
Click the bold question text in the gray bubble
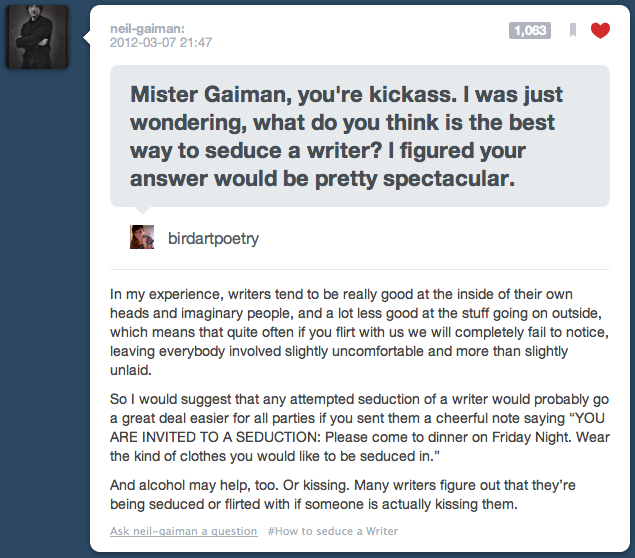click(347, 137)
